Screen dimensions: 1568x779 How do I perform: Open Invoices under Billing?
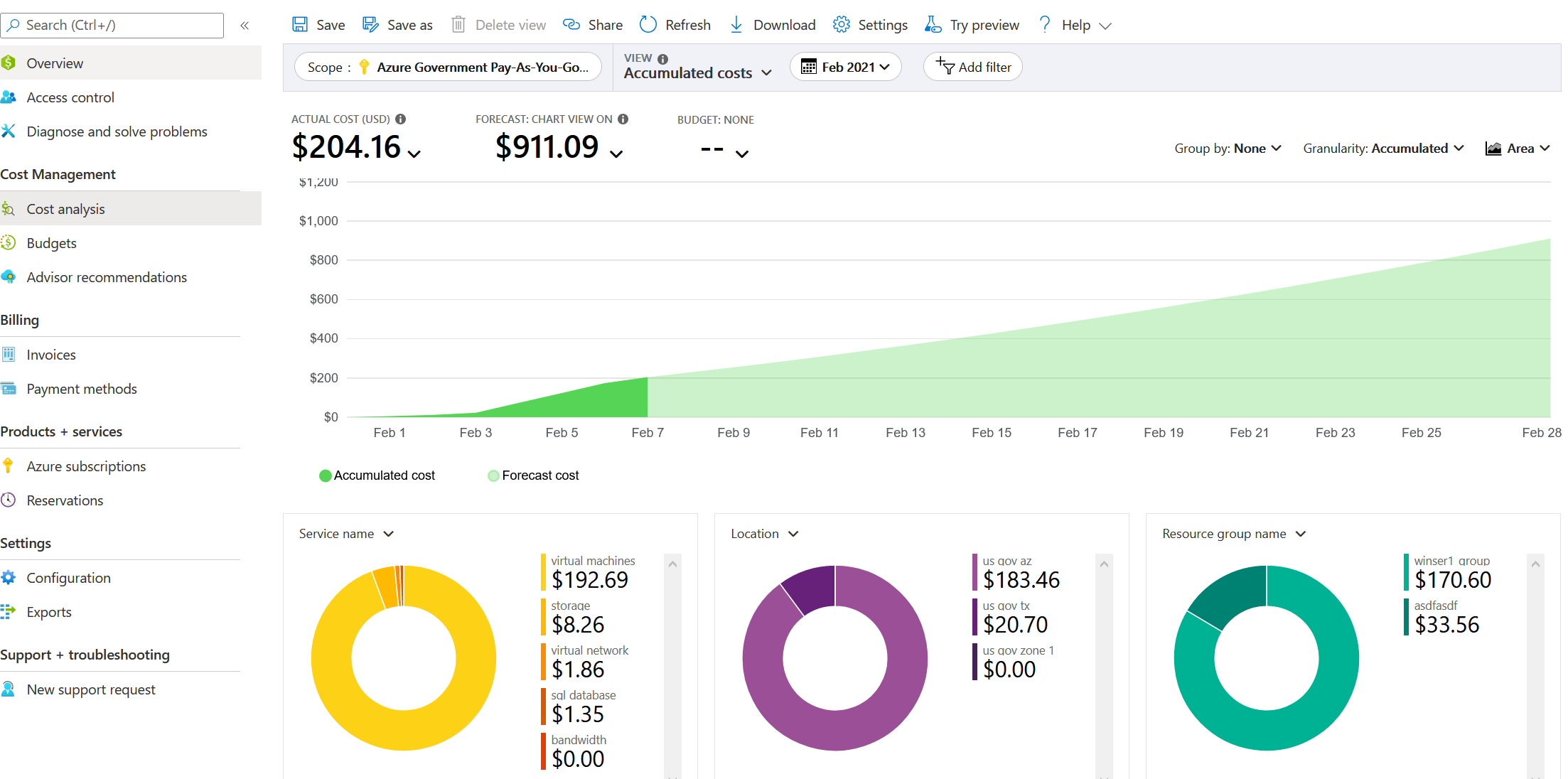pos(131,355)
